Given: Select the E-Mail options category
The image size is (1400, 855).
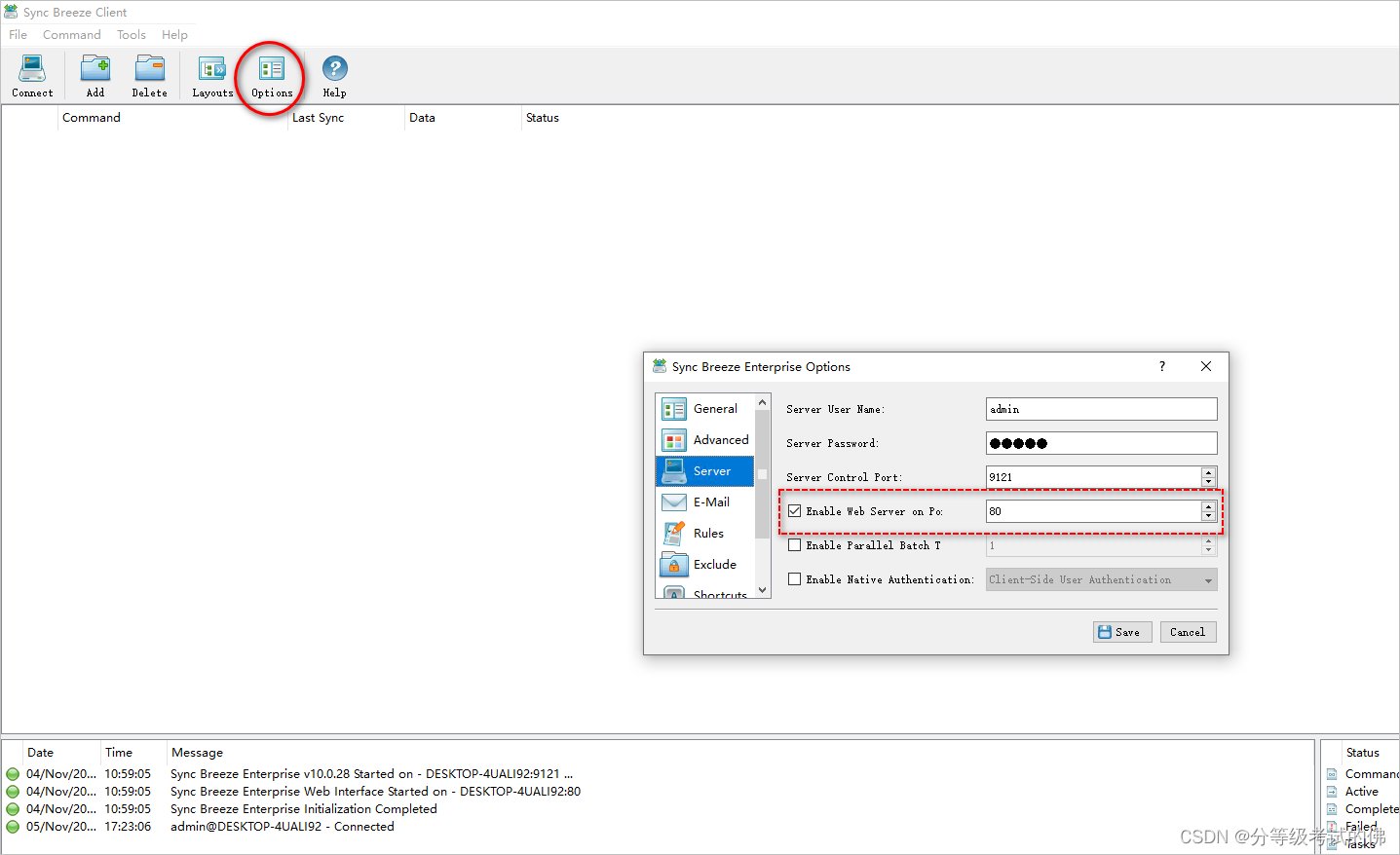Looking at the screenshot, I should (x=704, y=502).
